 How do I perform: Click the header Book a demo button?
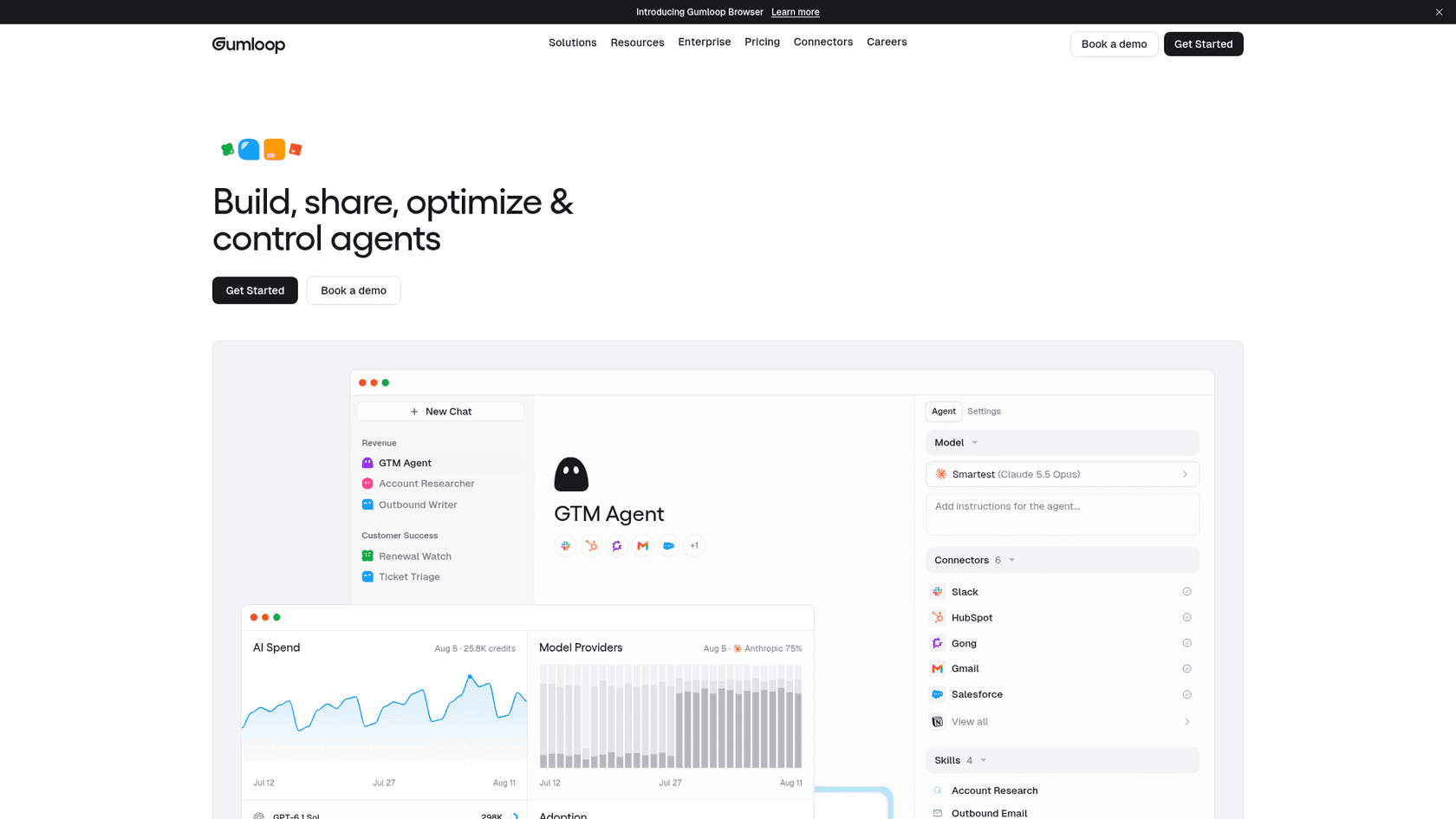pos(1114,44)
